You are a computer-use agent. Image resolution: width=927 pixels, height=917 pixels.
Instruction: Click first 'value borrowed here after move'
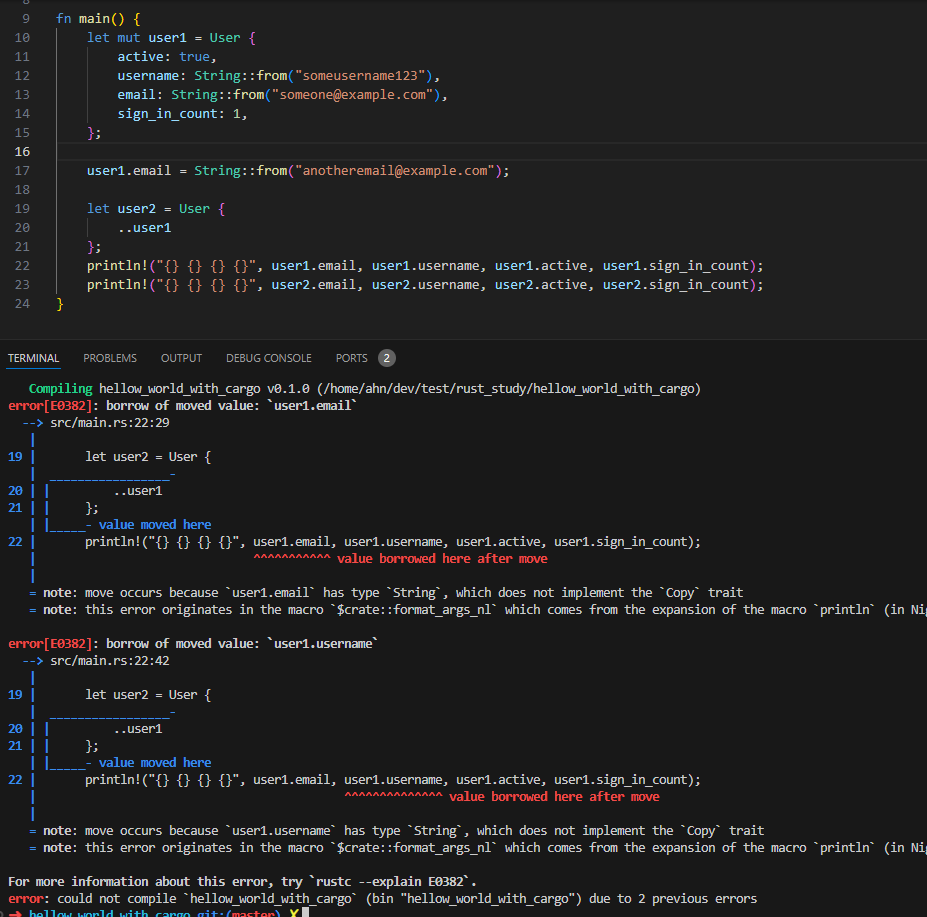[x=442, y=559]
